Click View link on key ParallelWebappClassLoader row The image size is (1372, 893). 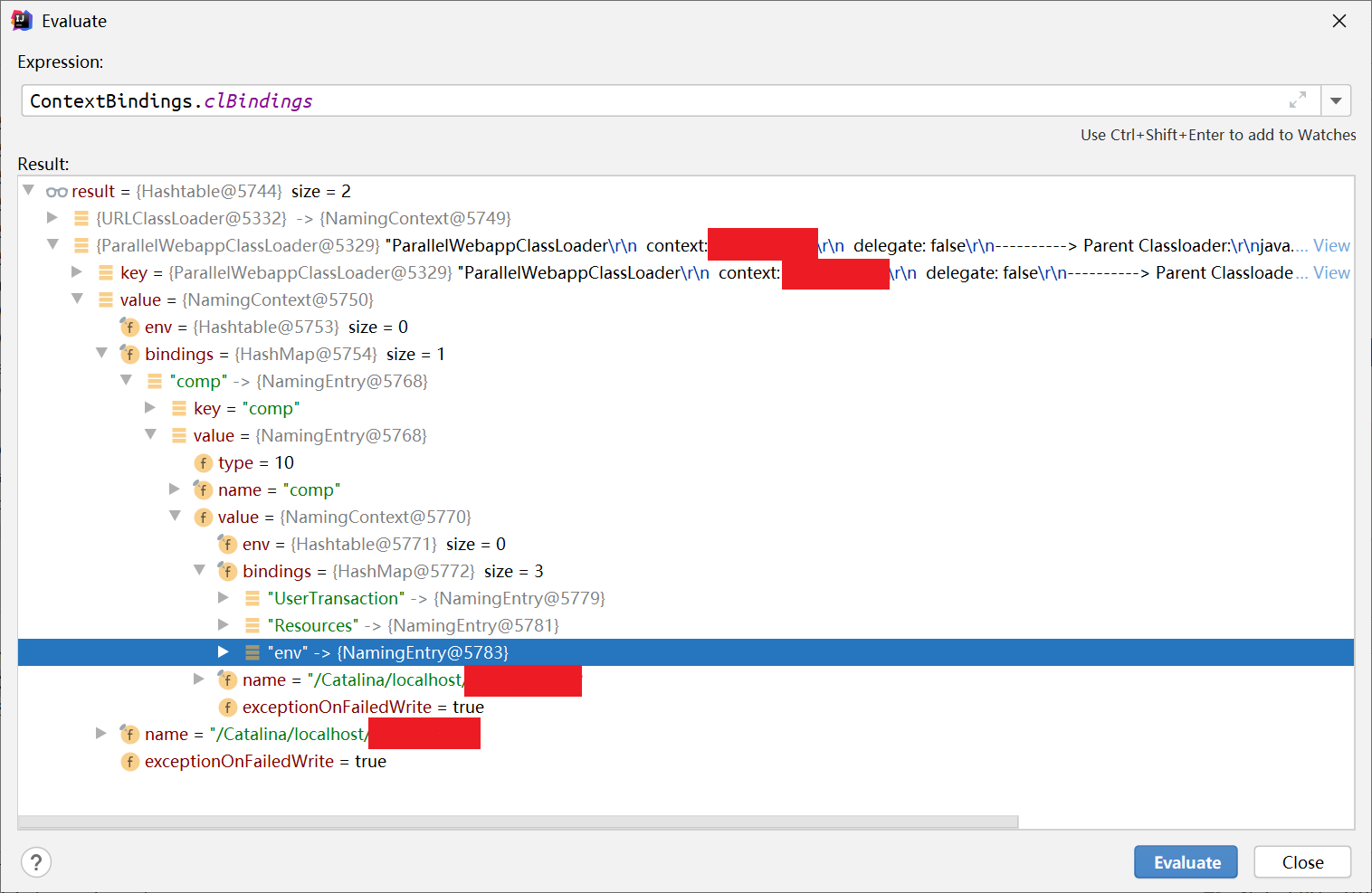pyautogui.click(x=1331, y=272)
